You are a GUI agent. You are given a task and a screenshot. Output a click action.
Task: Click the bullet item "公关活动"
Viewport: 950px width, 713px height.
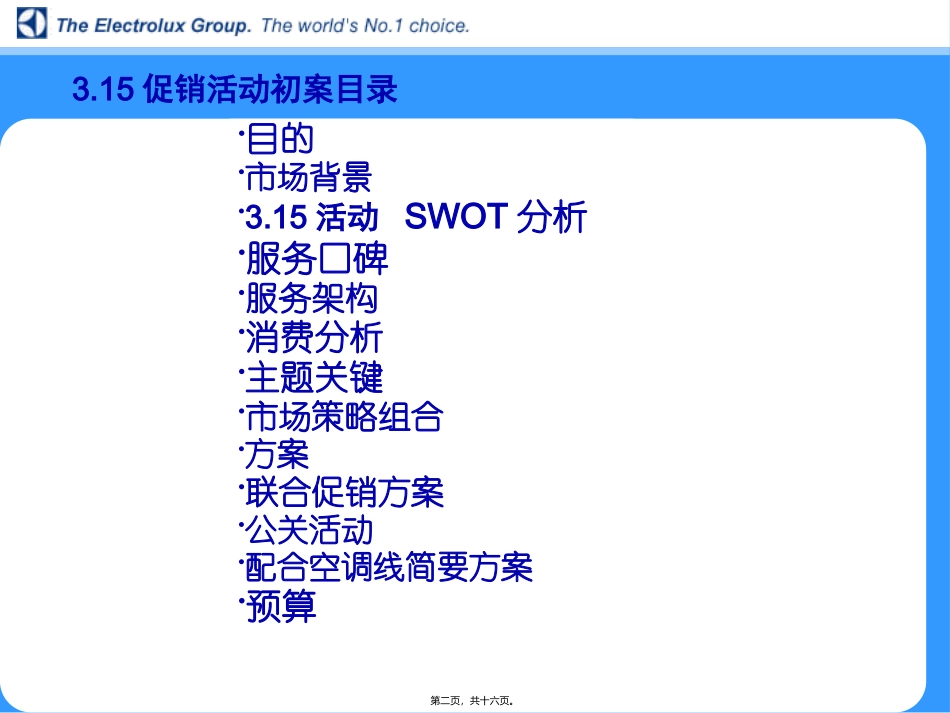click(x=309, y=530)
